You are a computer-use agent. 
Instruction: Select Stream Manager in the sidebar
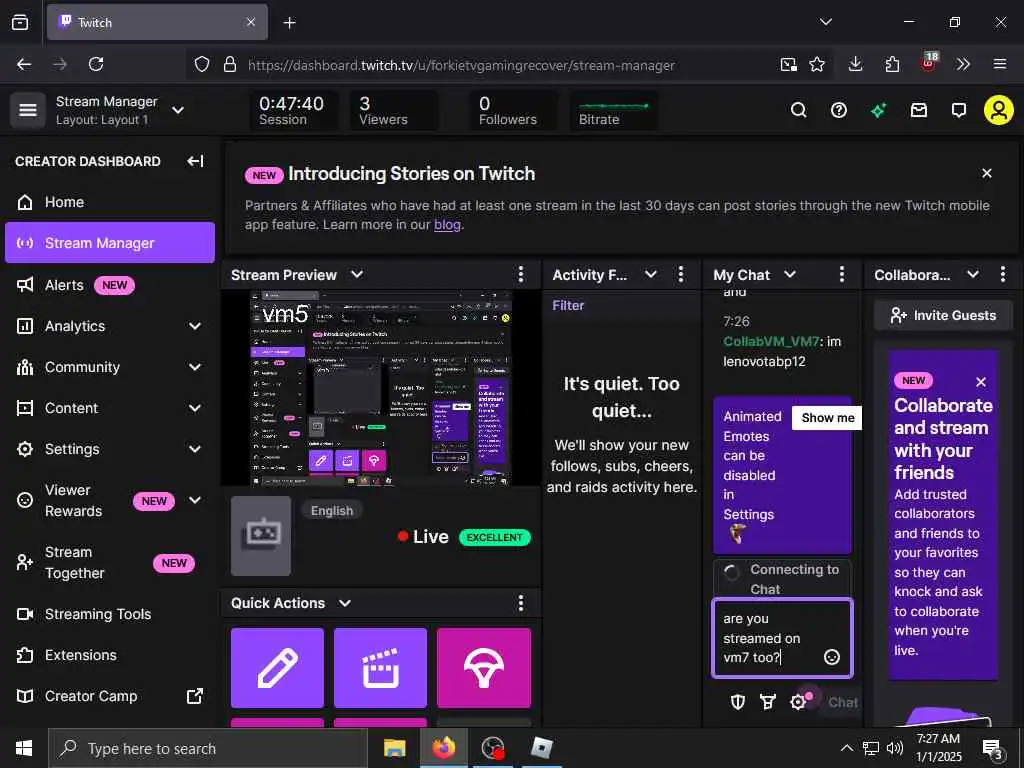[110, 242]
